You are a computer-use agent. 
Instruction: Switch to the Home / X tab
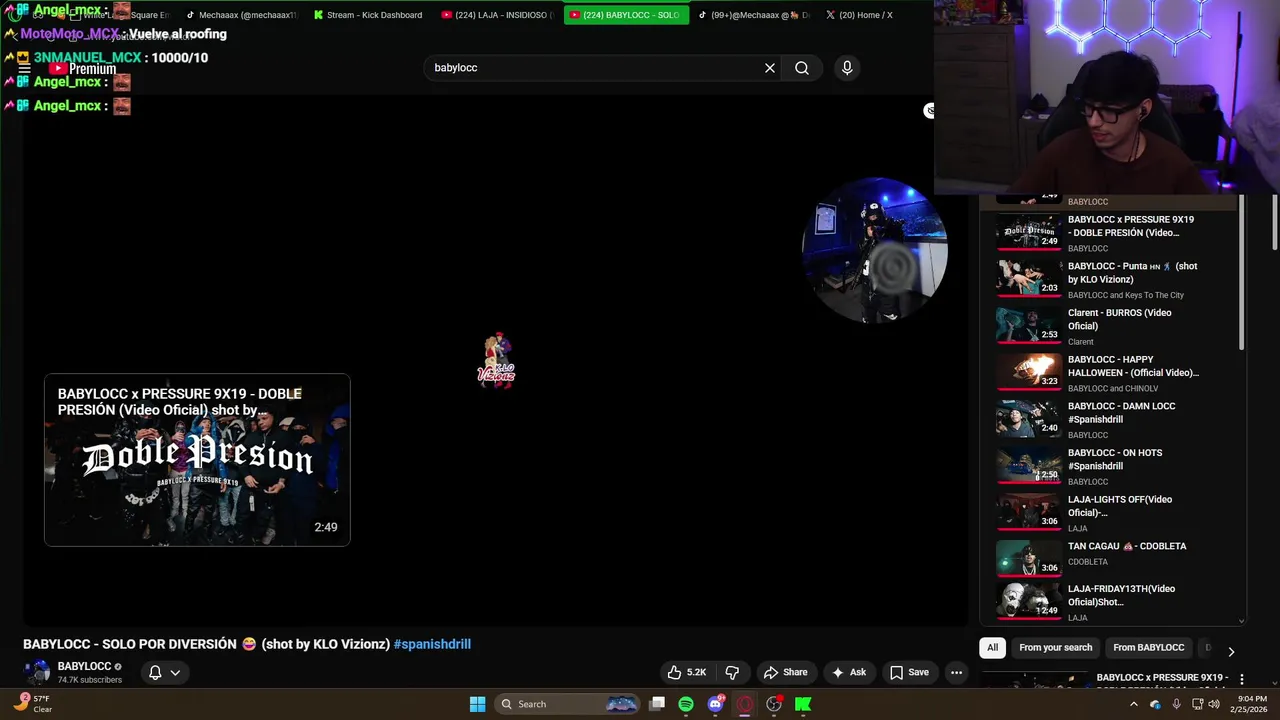860,15
